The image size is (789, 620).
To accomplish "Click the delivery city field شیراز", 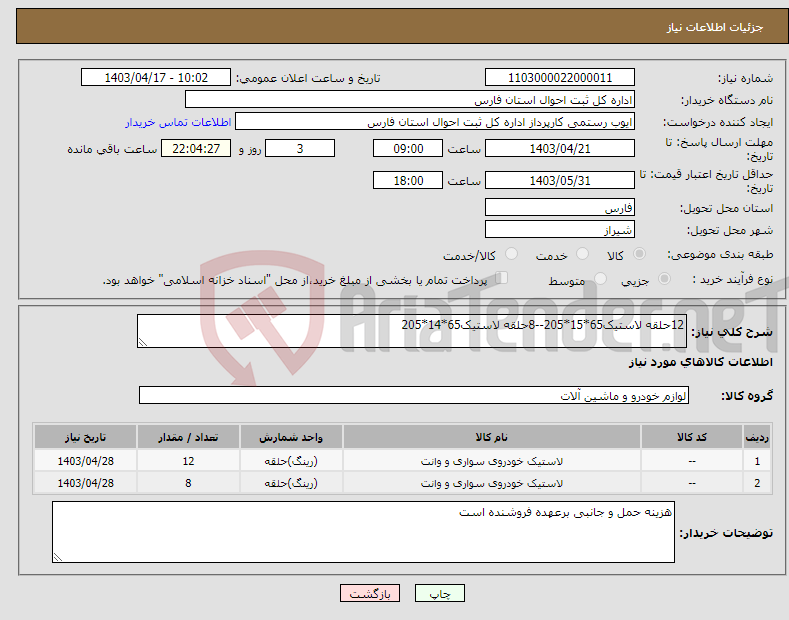I will coord(560,229).
